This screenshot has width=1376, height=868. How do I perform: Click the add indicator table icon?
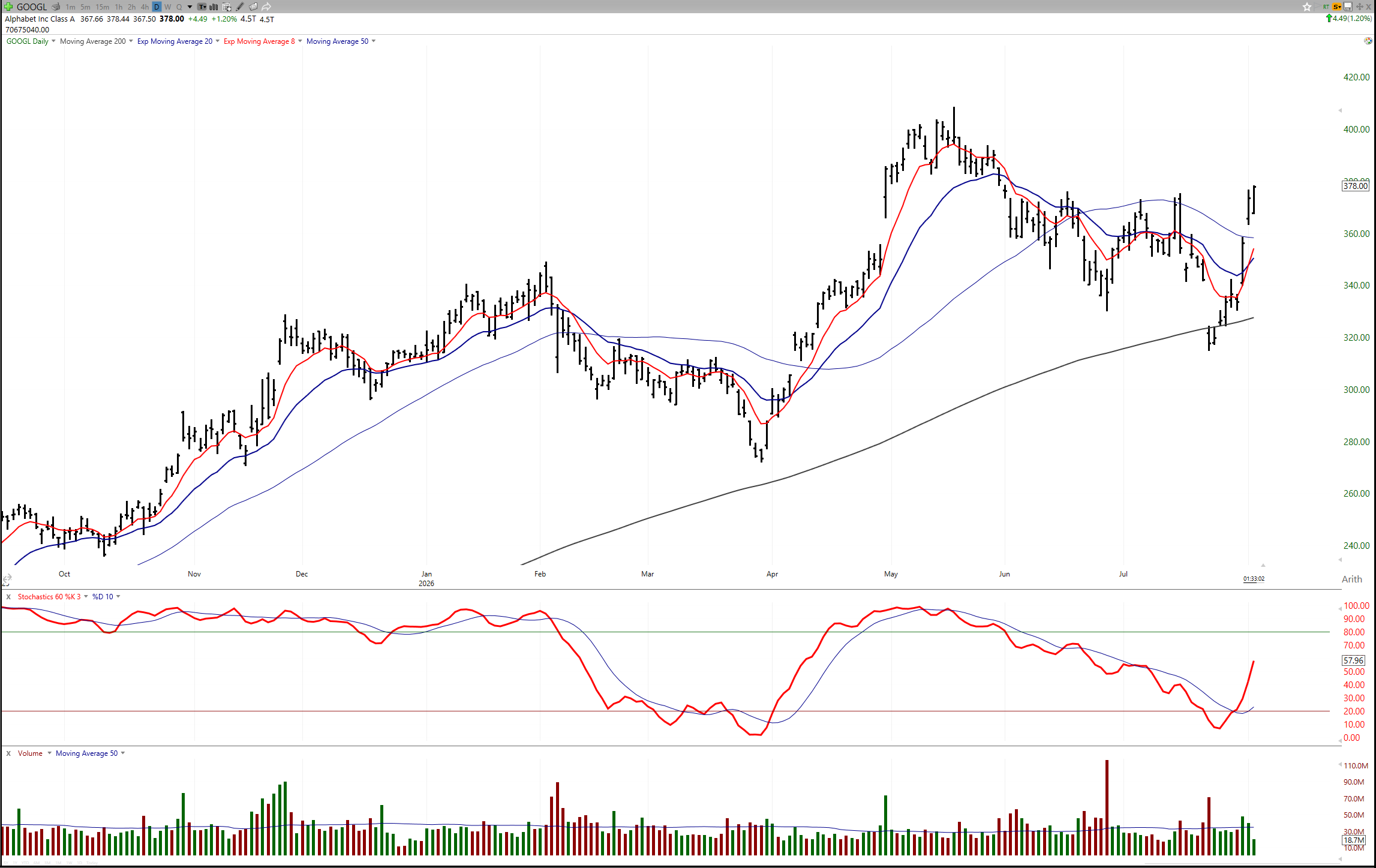coord(227,7)
